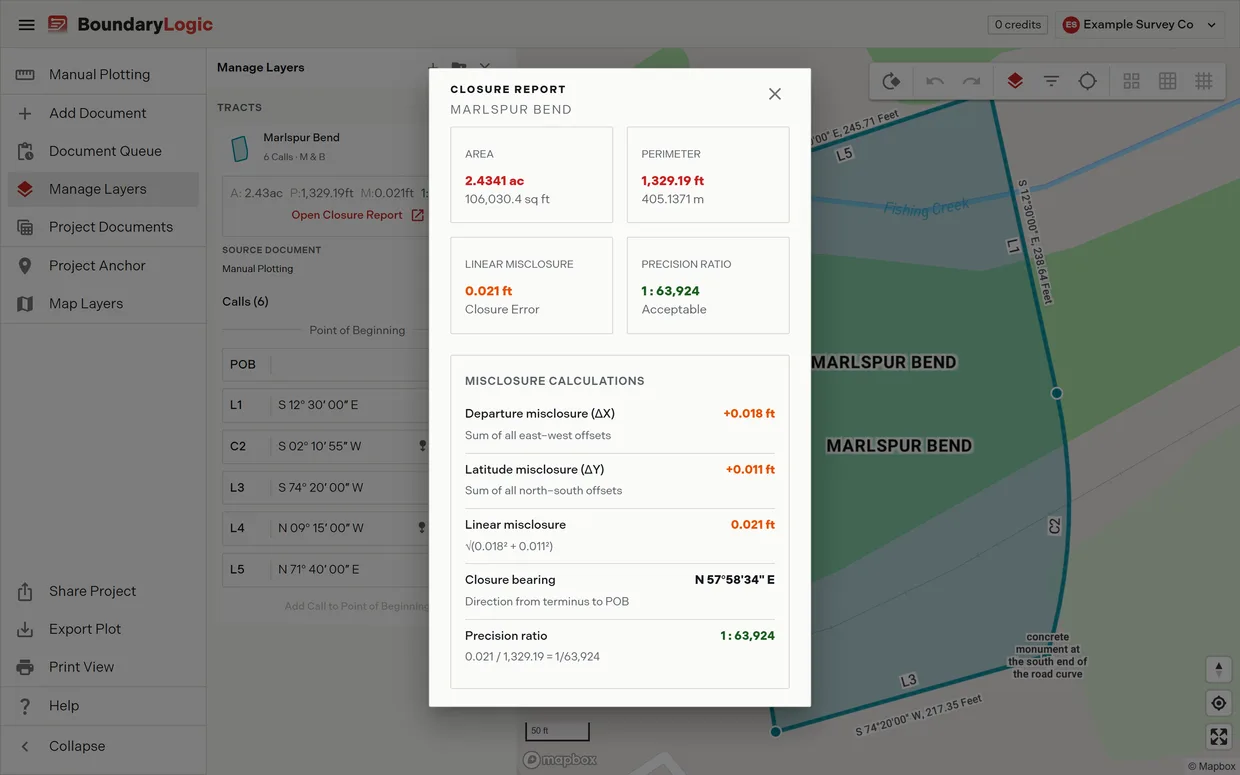Image resolution: width=1240 pixels, height=775 pixels.
Task: Open Help
Action: [x=103, y=705]
